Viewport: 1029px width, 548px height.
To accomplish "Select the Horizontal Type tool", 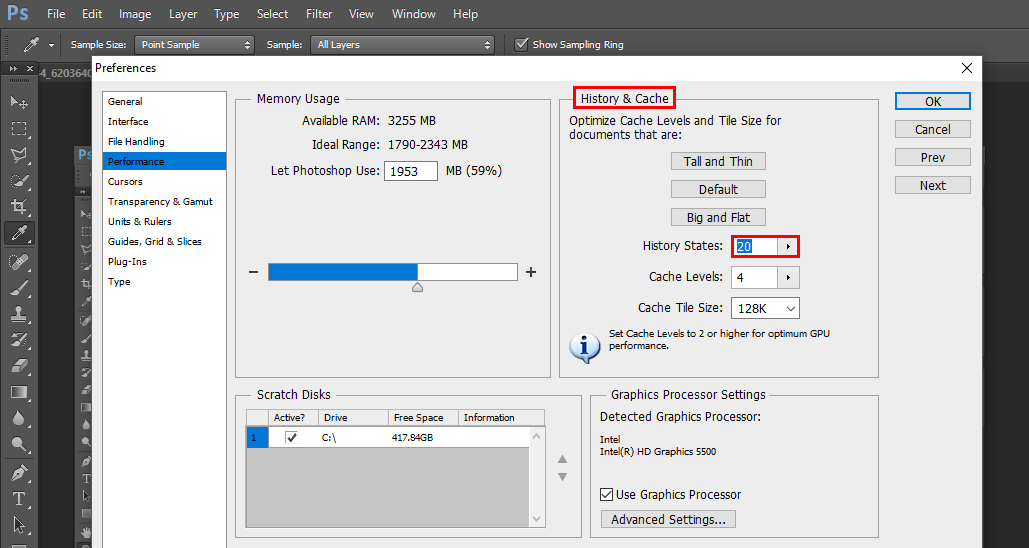I will 19,499.
